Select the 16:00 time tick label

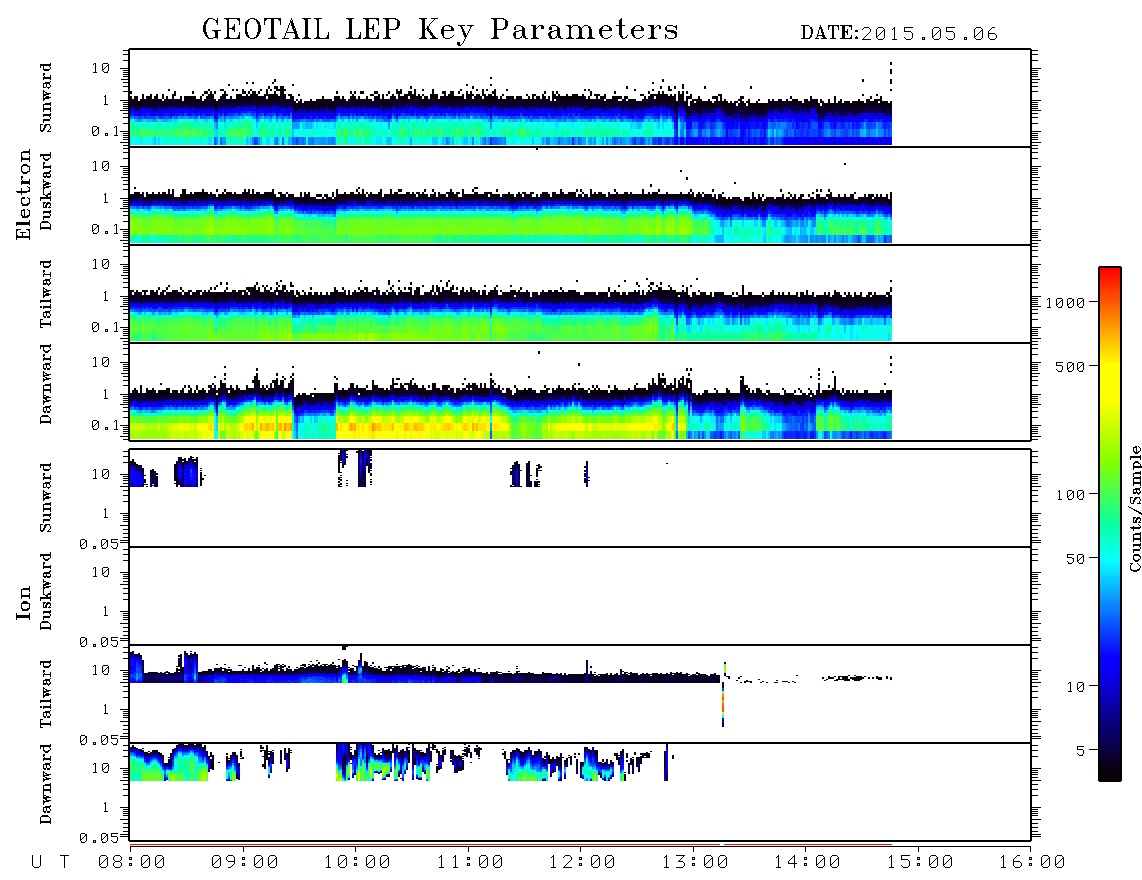[1032, 863]
